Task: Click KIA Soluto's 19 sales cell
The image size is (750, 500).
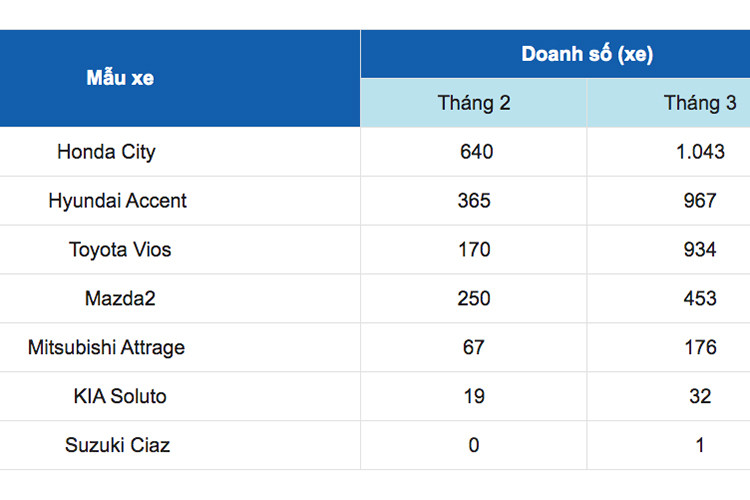Action: coord(474,396)
